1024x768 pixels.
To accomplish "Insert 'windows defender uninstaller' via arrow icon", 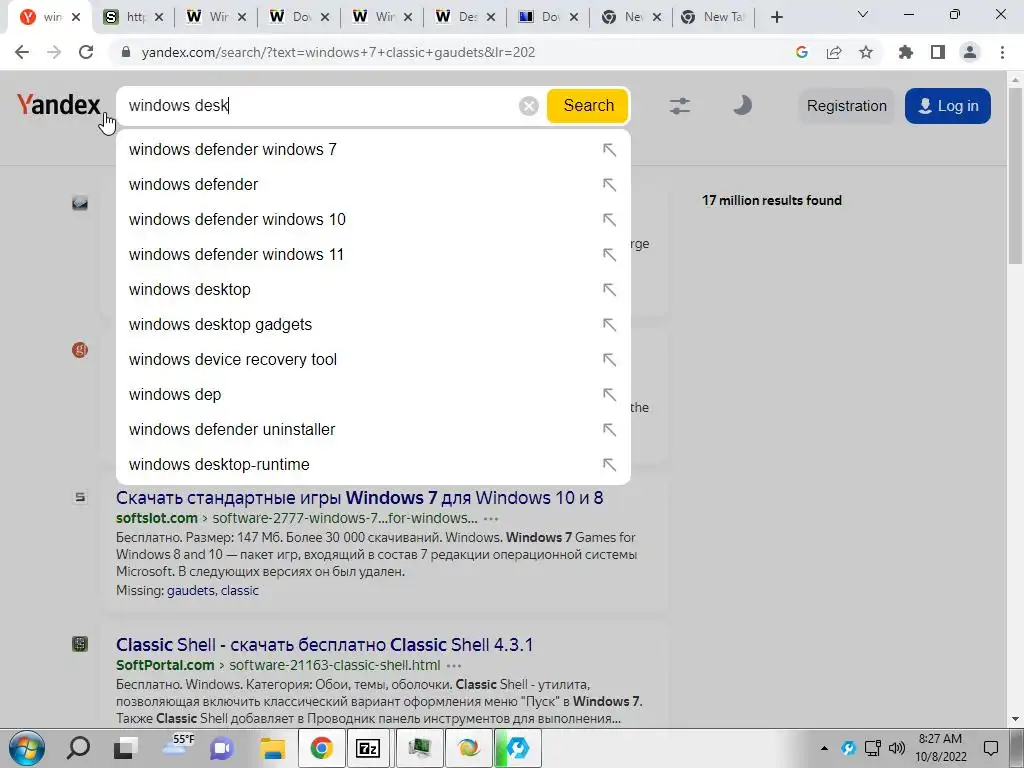I will [x=609, y=430].
